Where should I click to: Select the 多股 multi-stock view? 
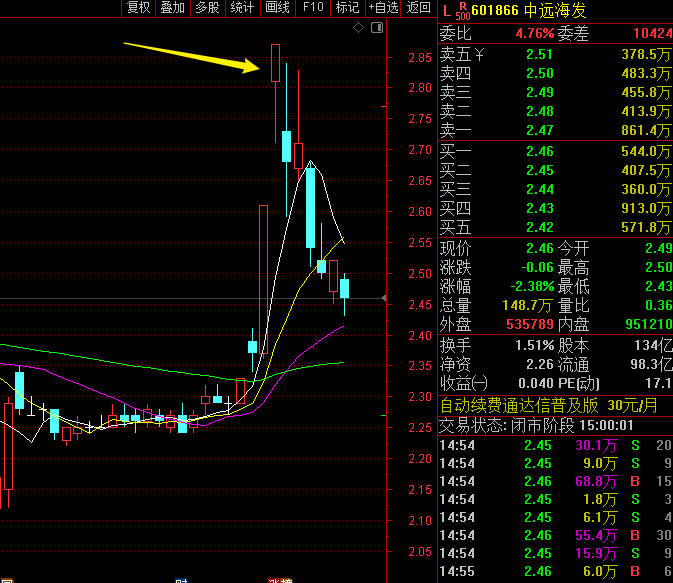pyautogui.click(x=207, y=8)
